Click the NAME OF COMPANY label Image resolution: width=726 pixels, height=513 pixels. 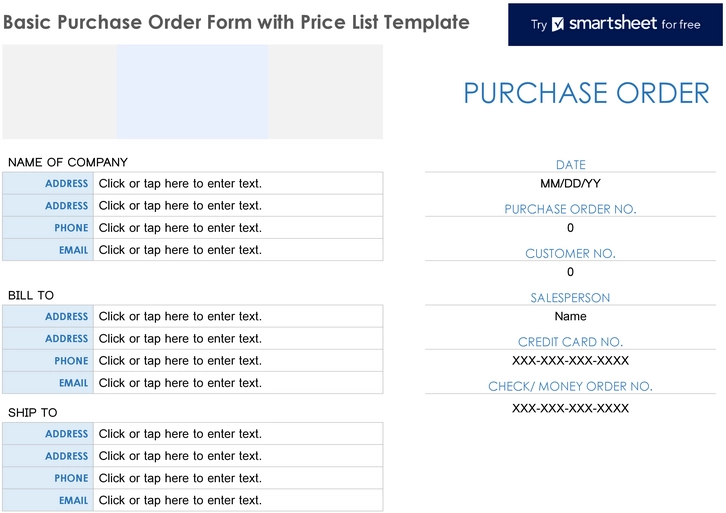[68, 163]
